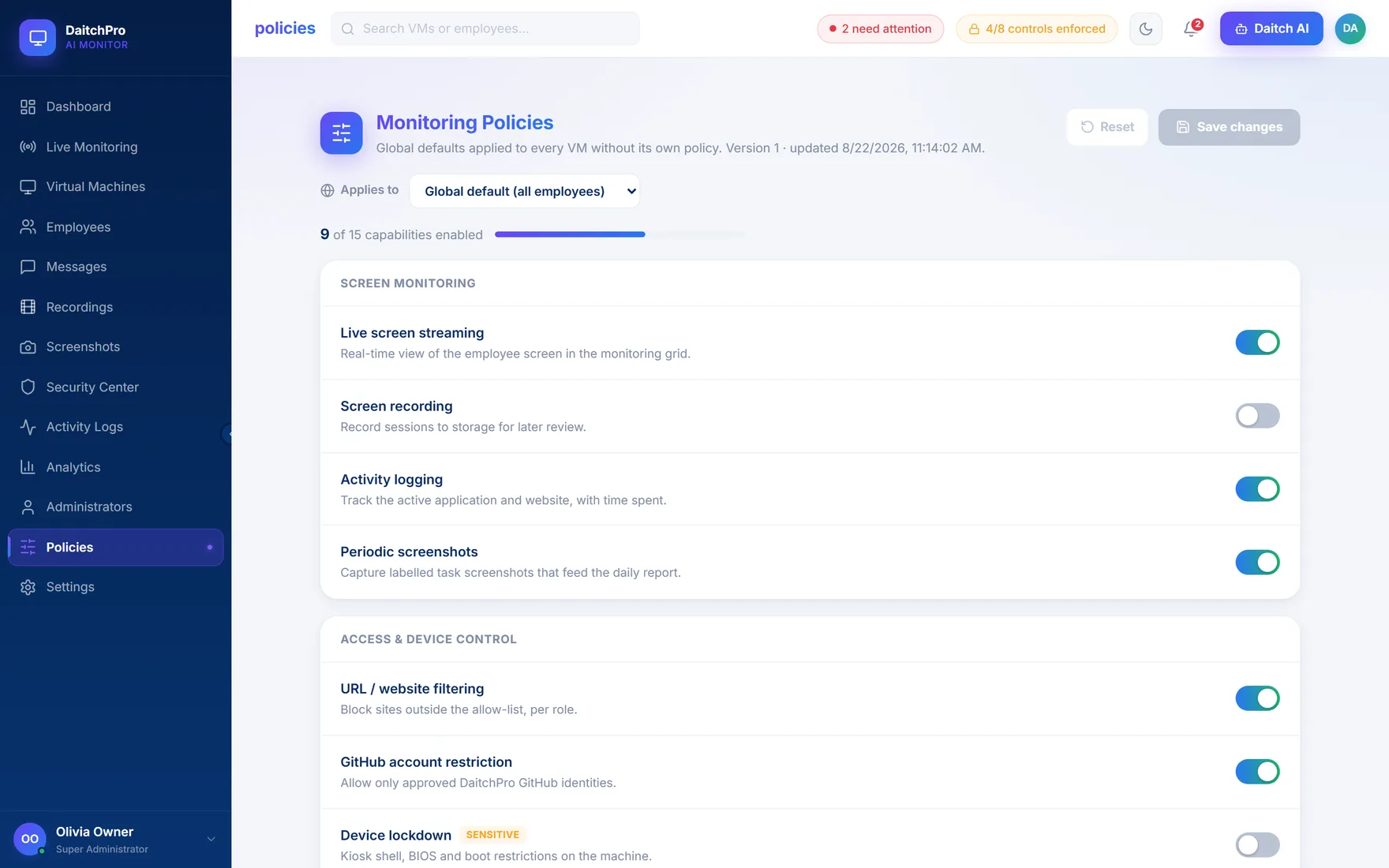The image size is (1389, 868).
Task: Open Activity Logs menu label
Action: [84, 427]
